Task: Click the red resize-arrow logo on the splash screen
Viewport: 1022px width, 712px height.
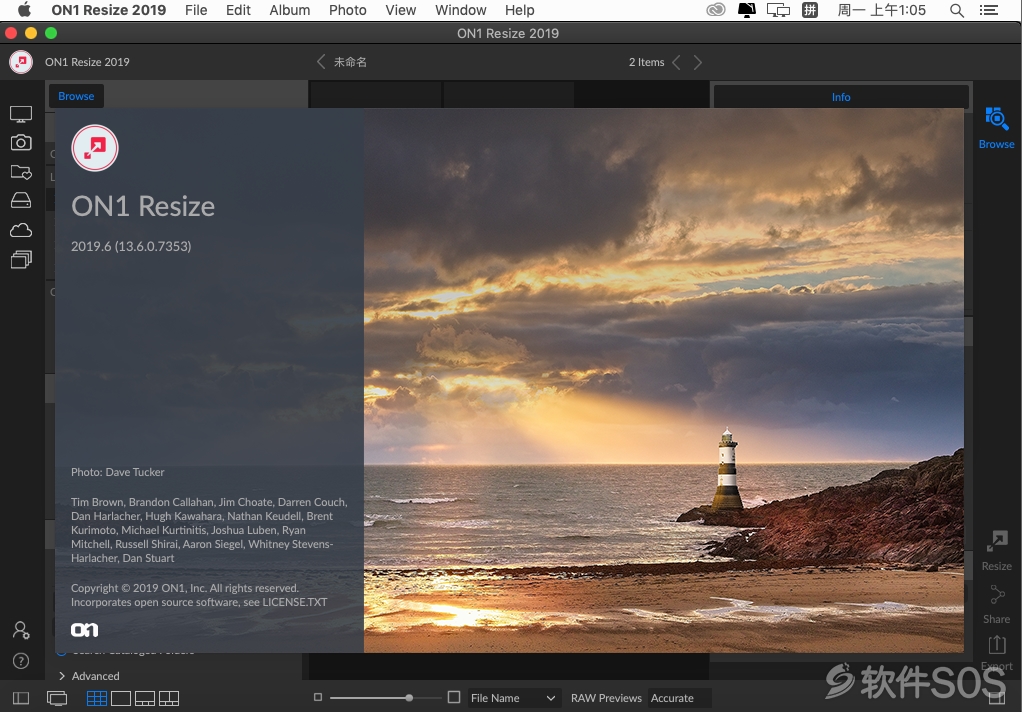Action: (x=95, y=148)
